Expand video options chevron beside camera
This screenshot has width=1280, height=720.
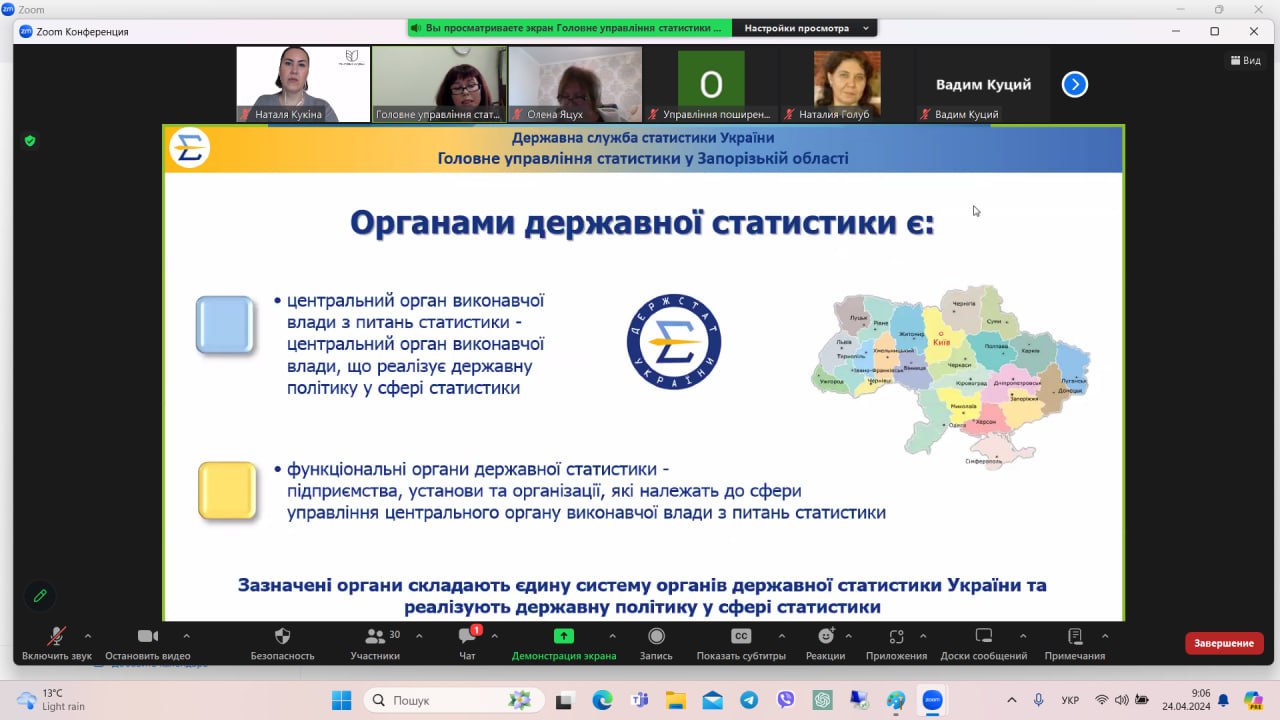click(186, 636)
